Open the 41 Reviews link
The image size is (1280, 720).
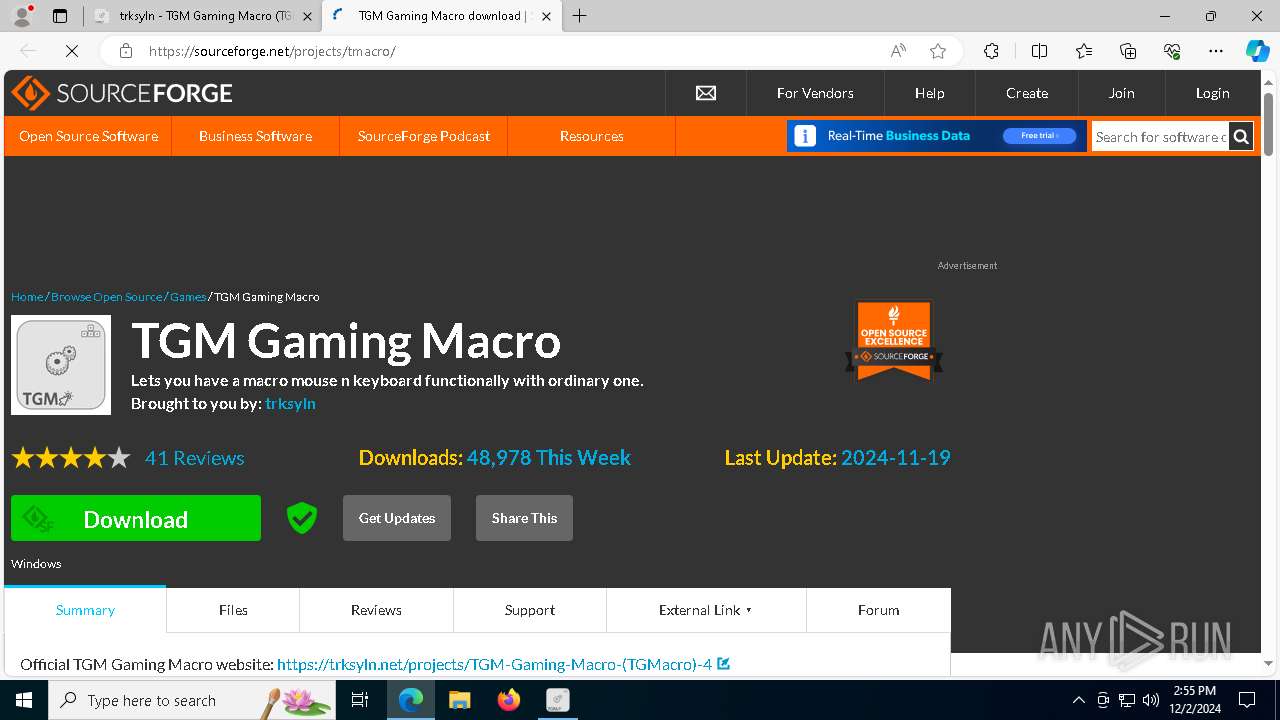point(195,458)
